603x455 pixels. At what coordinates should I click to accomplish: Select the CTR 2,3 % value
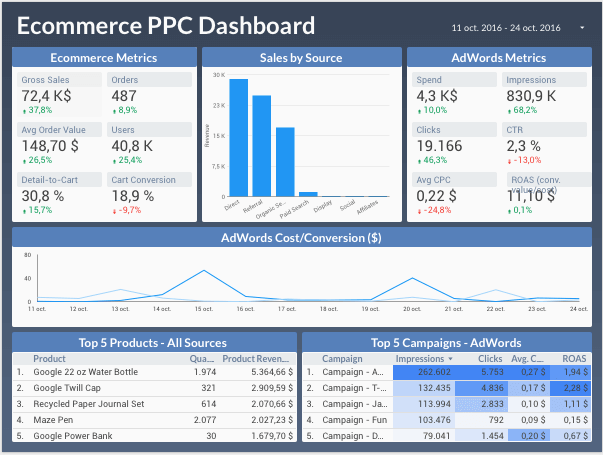click(x=523, y=146)
